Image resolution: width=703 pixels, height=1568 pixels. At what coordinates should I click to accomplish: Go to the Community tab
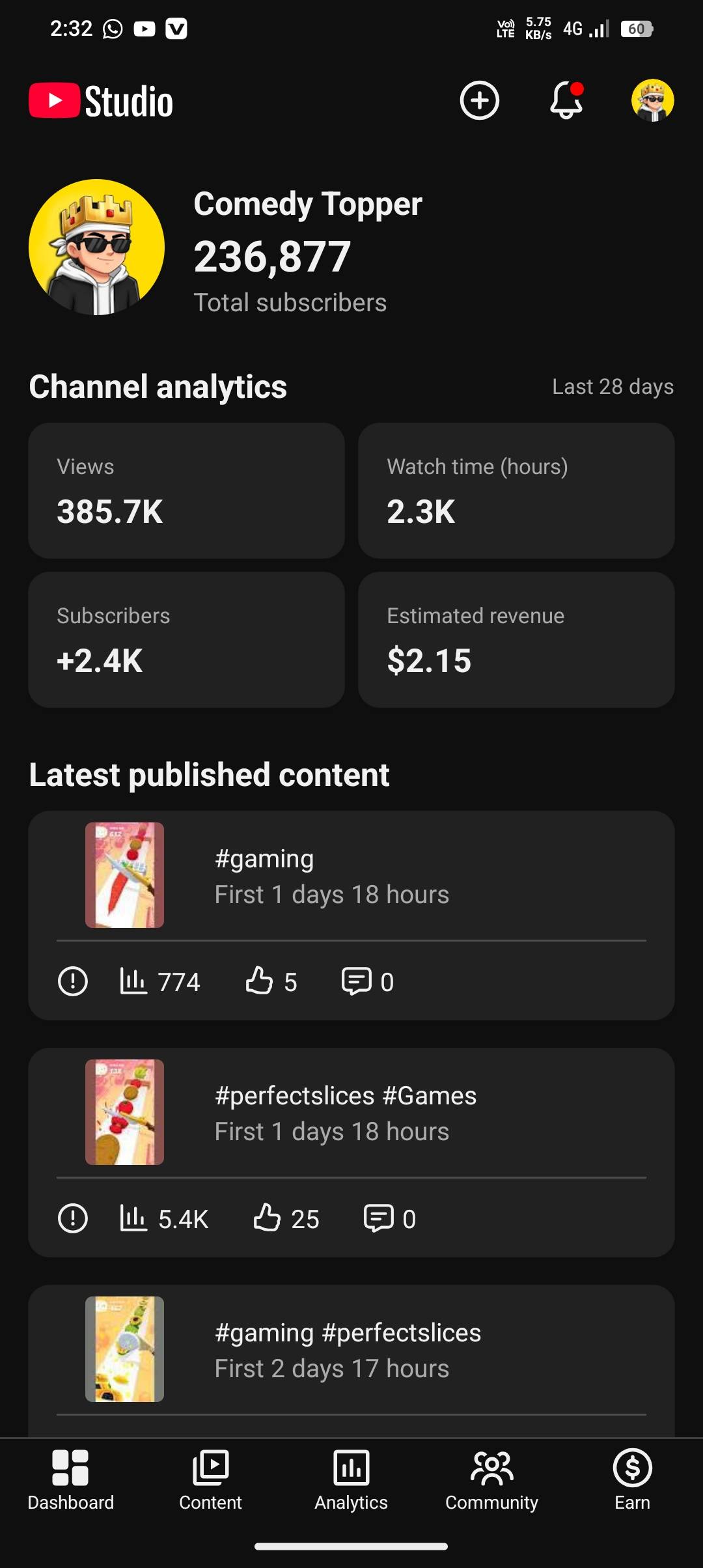click(491, 1479)
